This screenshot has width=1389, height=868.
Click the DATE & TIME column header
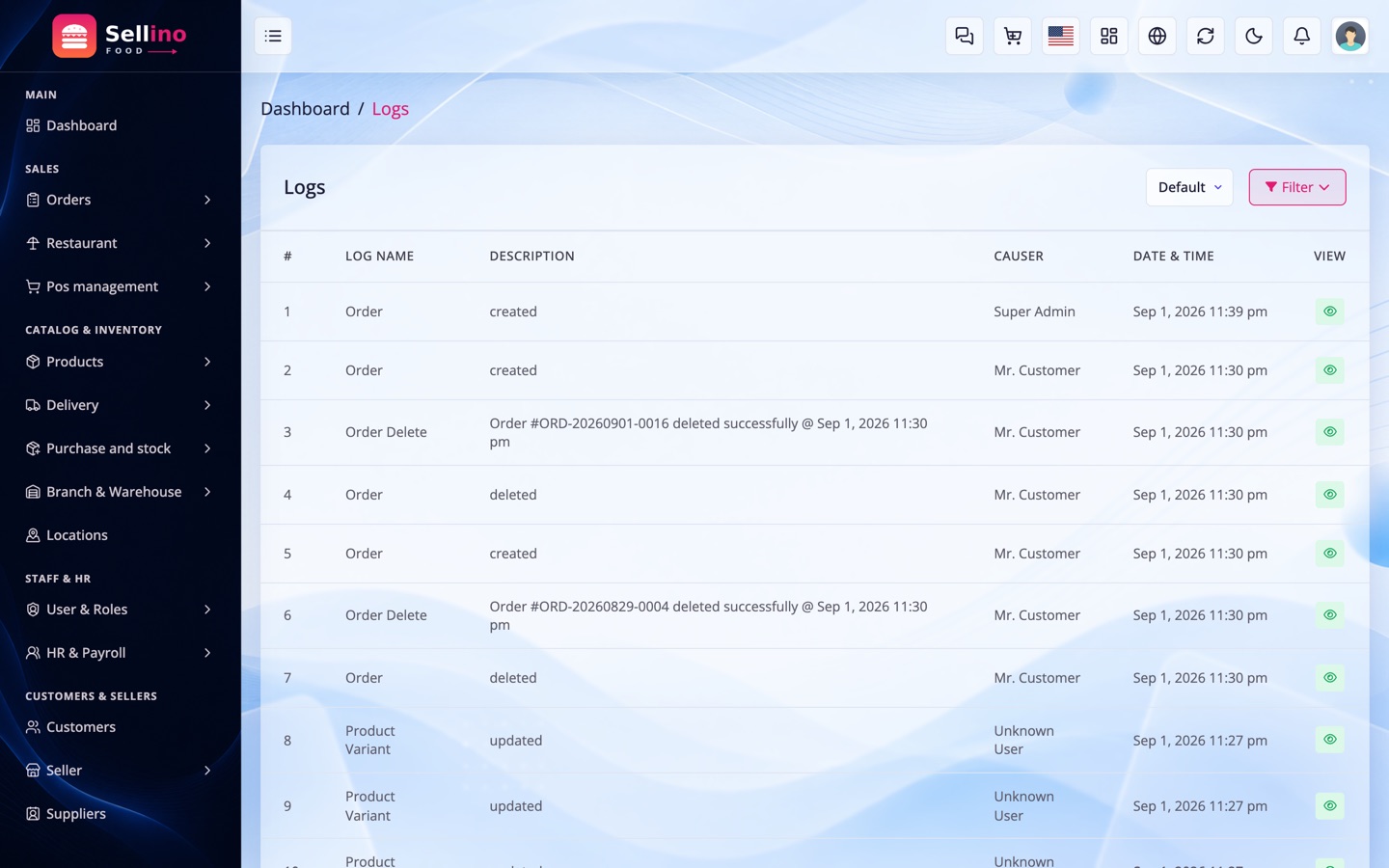1173,256
